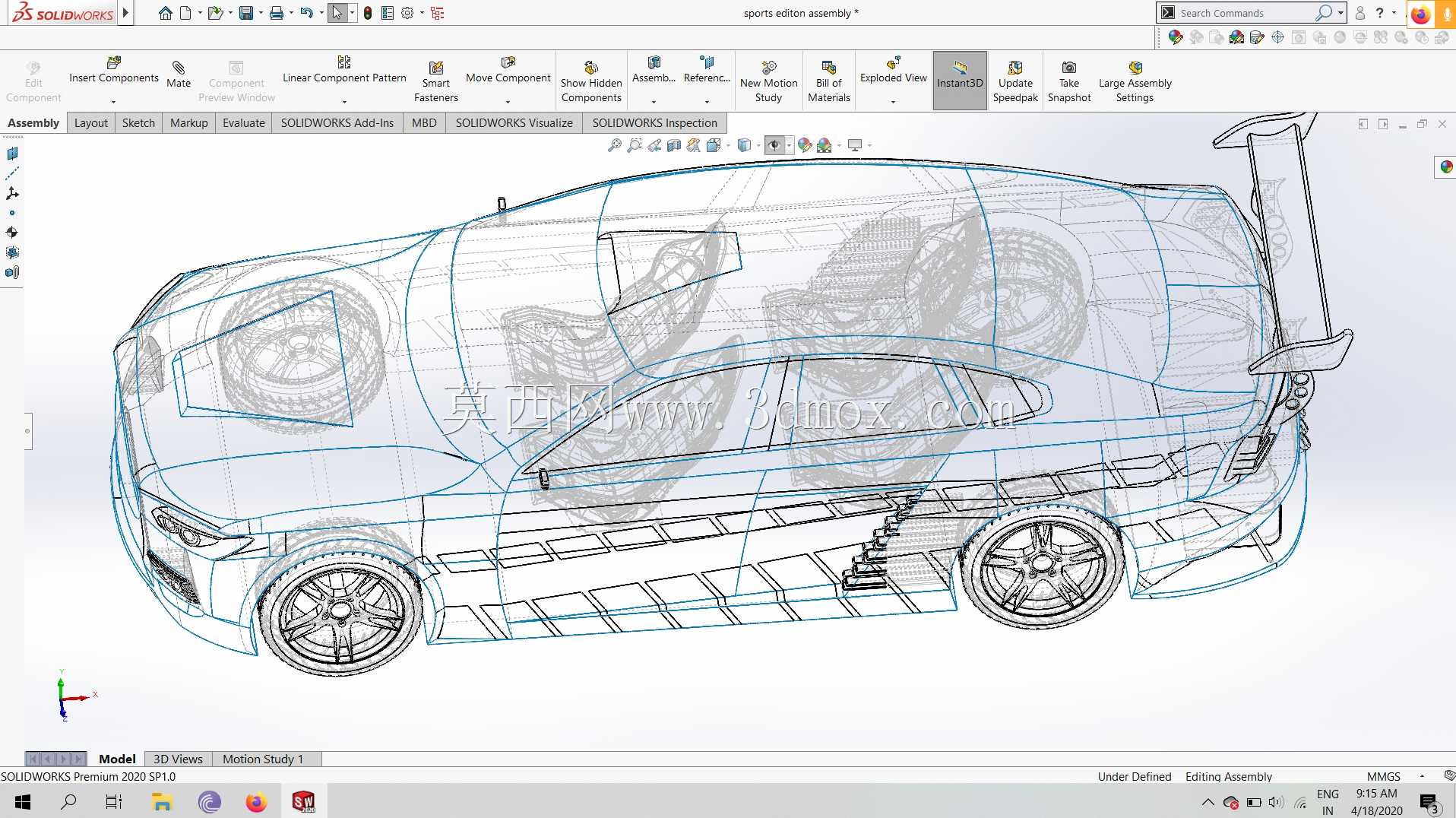Screen dimensions: 1456x818
Task: Click Update Speedpak tool
Action: click(x=1015, y=81)
